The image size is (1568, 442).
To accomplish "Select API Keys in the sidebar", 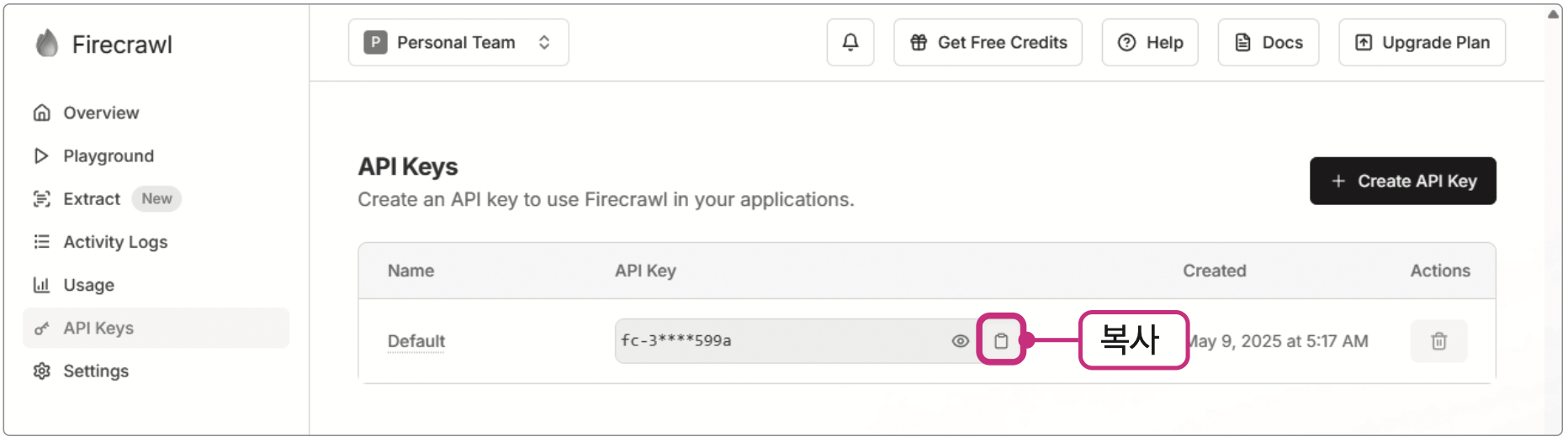I will (98, 328).
